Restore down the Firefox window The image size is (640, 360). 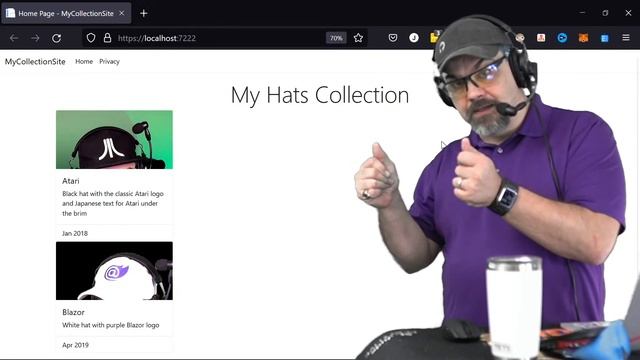point(605,13)
